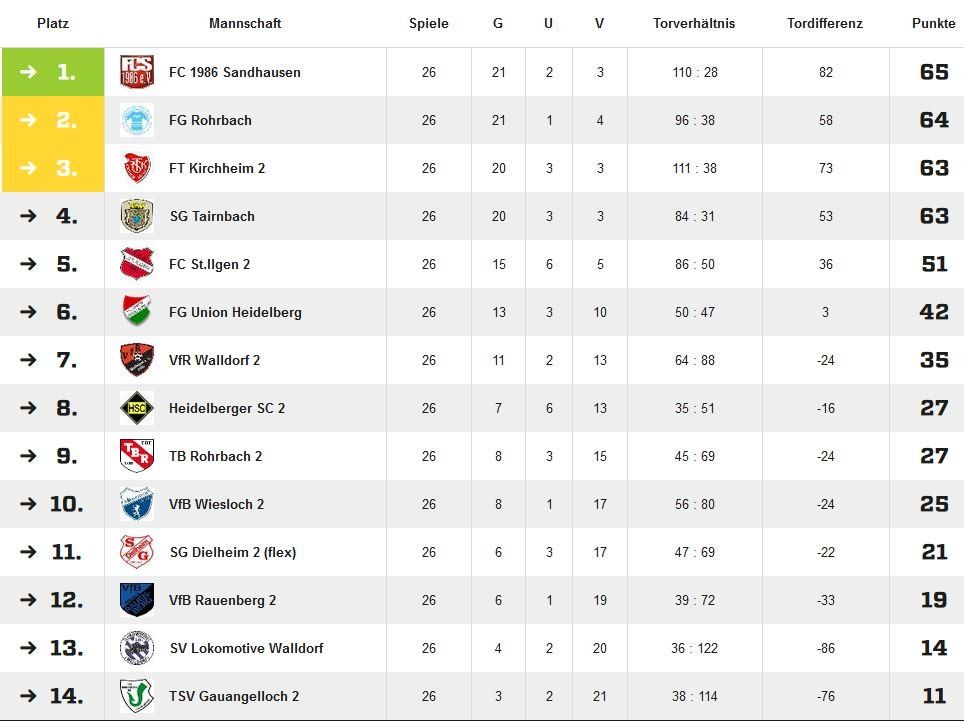Click the Torverhältnis column header
This screenshot has width=964, height=721.
[x=693, y=23]
